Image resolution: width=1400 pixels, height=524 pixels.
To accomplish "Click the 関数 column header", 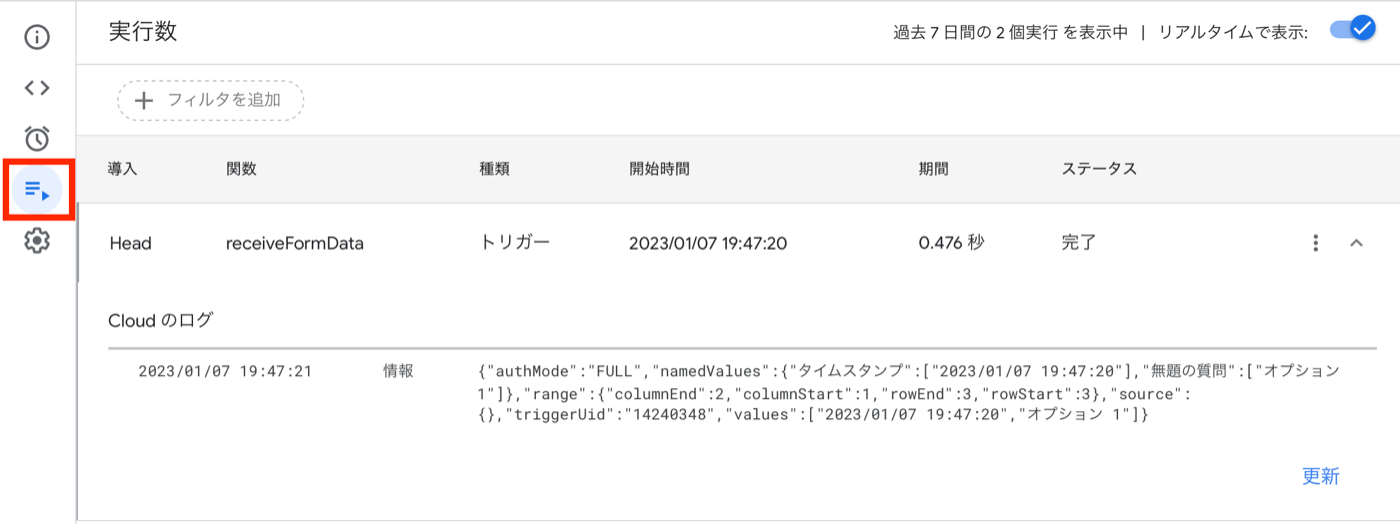I will coord(241,169).
